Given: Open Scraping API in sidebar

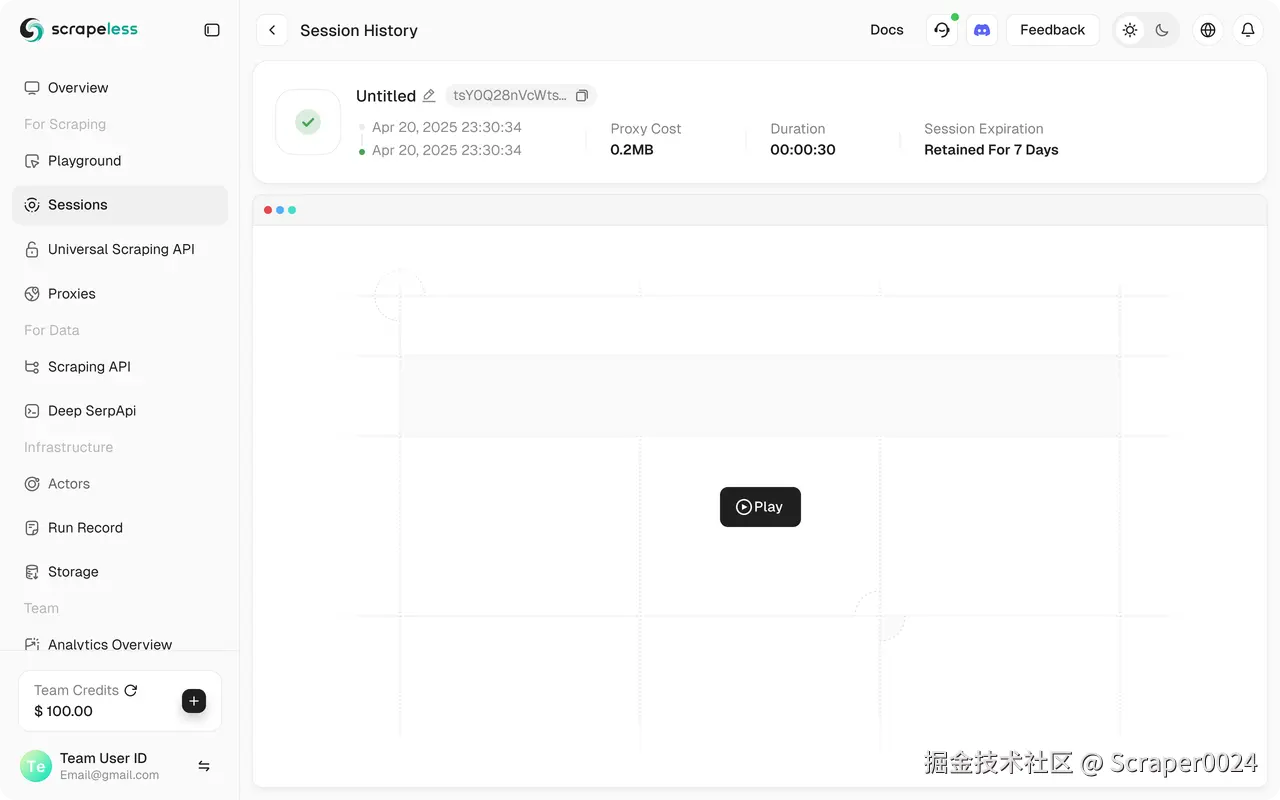Looking at the screenshot, I should 120,367.
